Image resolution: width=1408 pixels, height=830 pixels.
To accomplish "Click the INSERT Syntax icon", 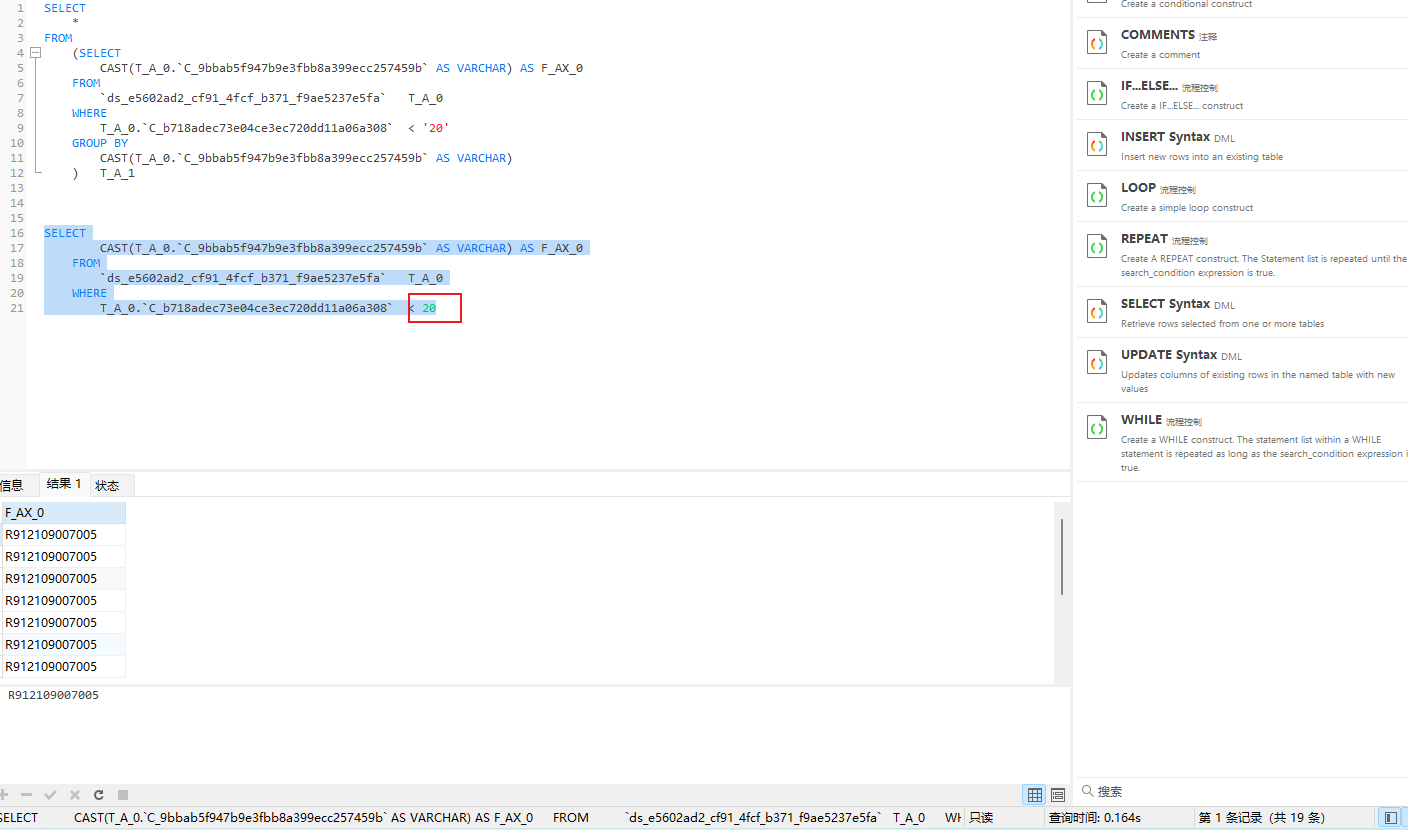I will (1096, 143).
